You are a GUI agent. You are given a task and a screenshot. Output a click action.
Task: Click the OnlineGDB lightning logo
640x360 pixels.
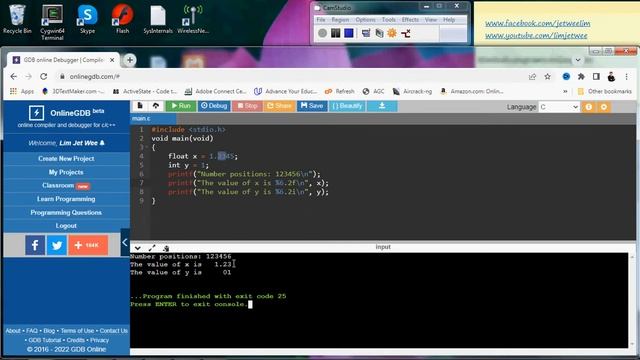(36, 113)
